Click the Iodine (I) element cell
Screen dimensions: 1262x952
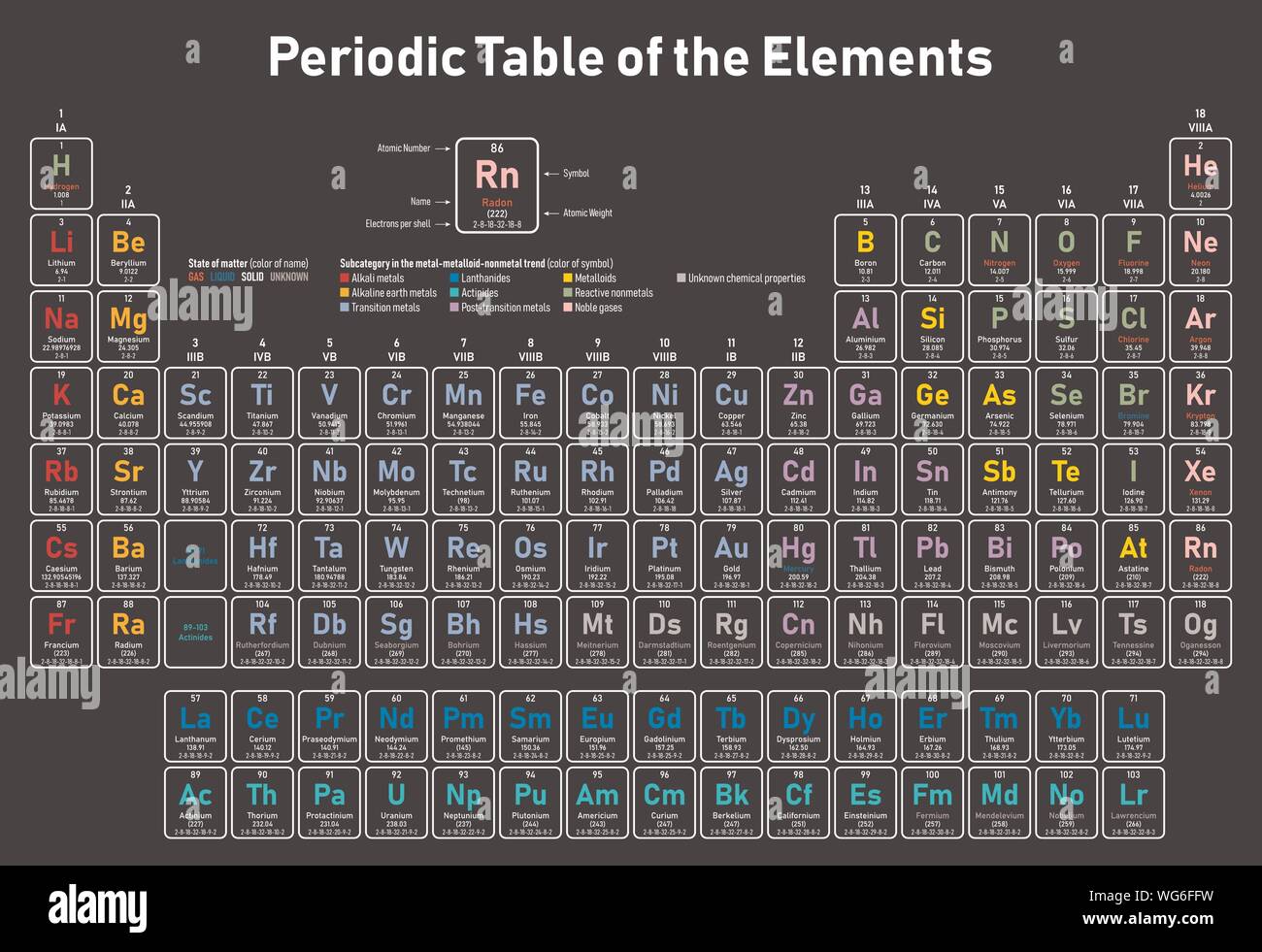click(1133, 479)
